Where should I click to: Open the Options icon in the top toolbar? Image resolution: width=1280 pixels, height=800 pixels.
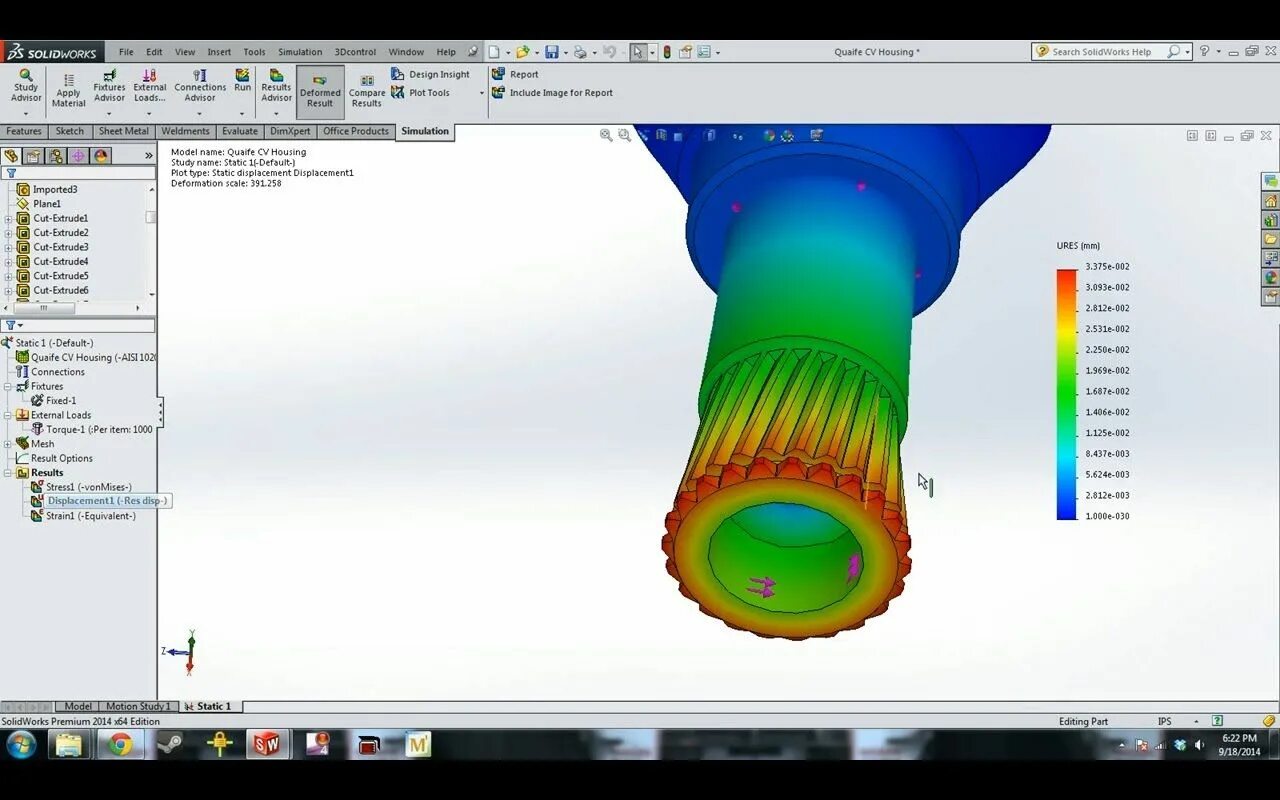[704, 52]
